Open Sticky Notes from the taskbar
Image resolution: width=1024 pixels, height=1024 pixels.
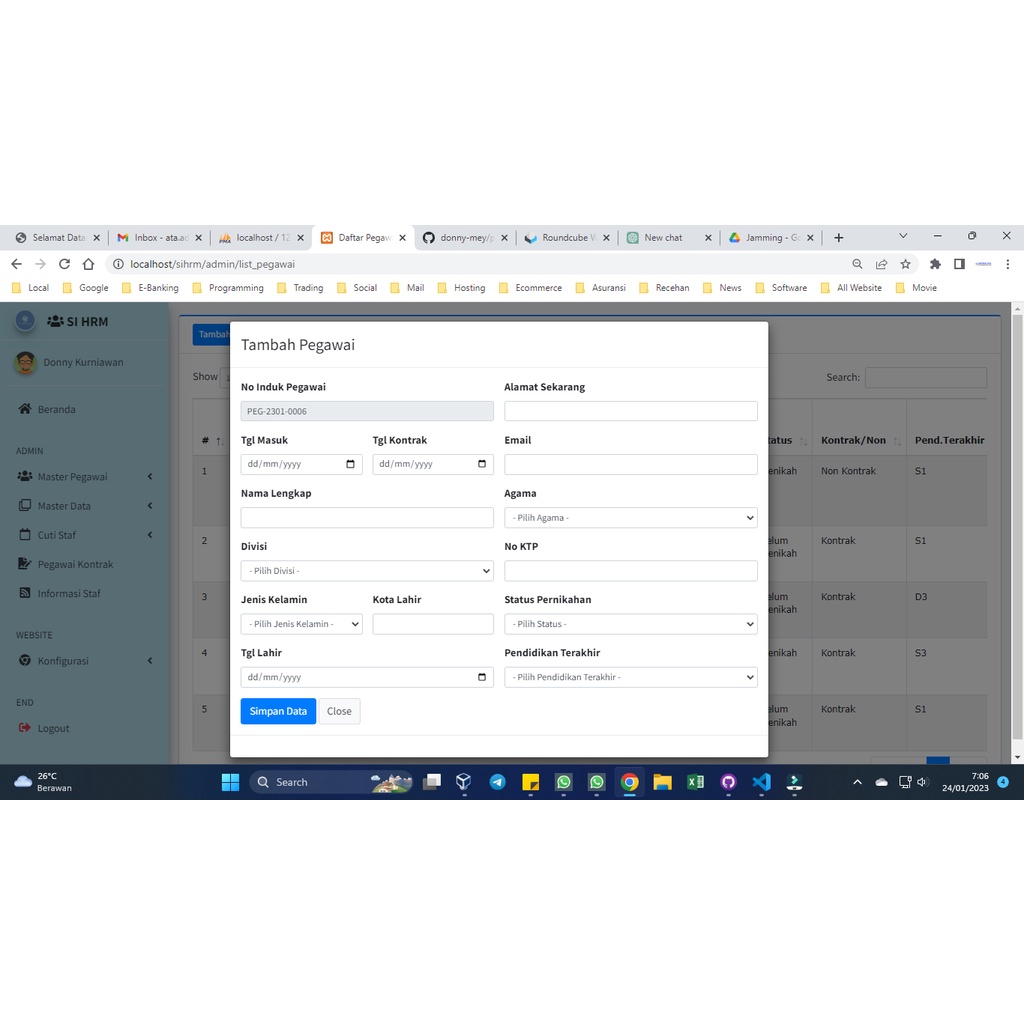530,782
